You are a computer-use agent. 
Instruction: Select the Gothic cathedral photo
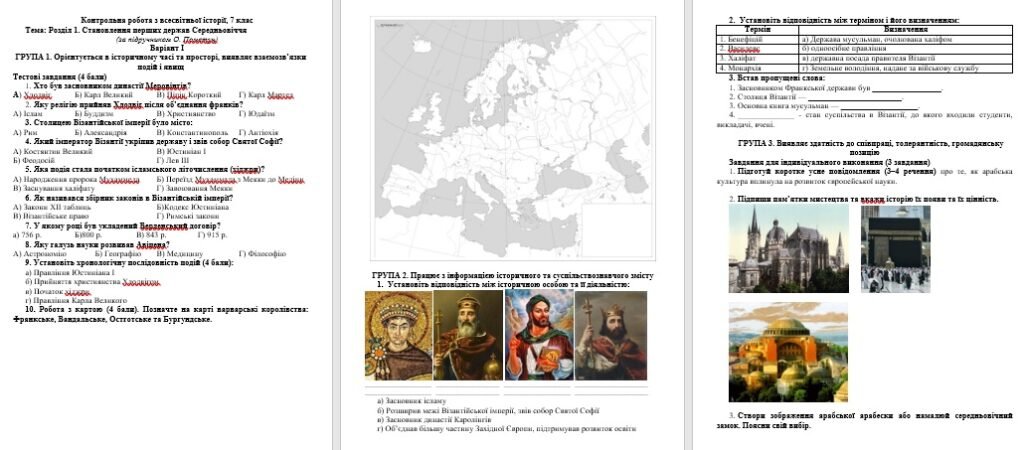coord(788,248)
